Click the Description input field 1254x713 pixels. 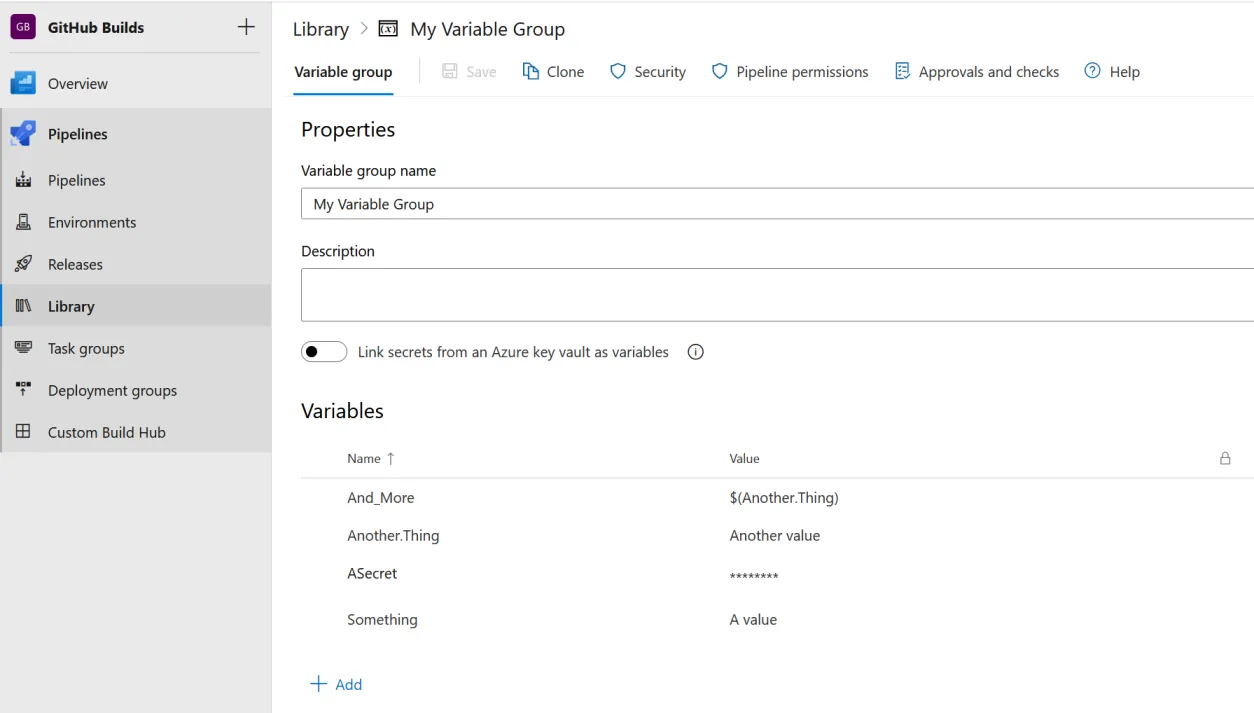[x=700, y=294]
